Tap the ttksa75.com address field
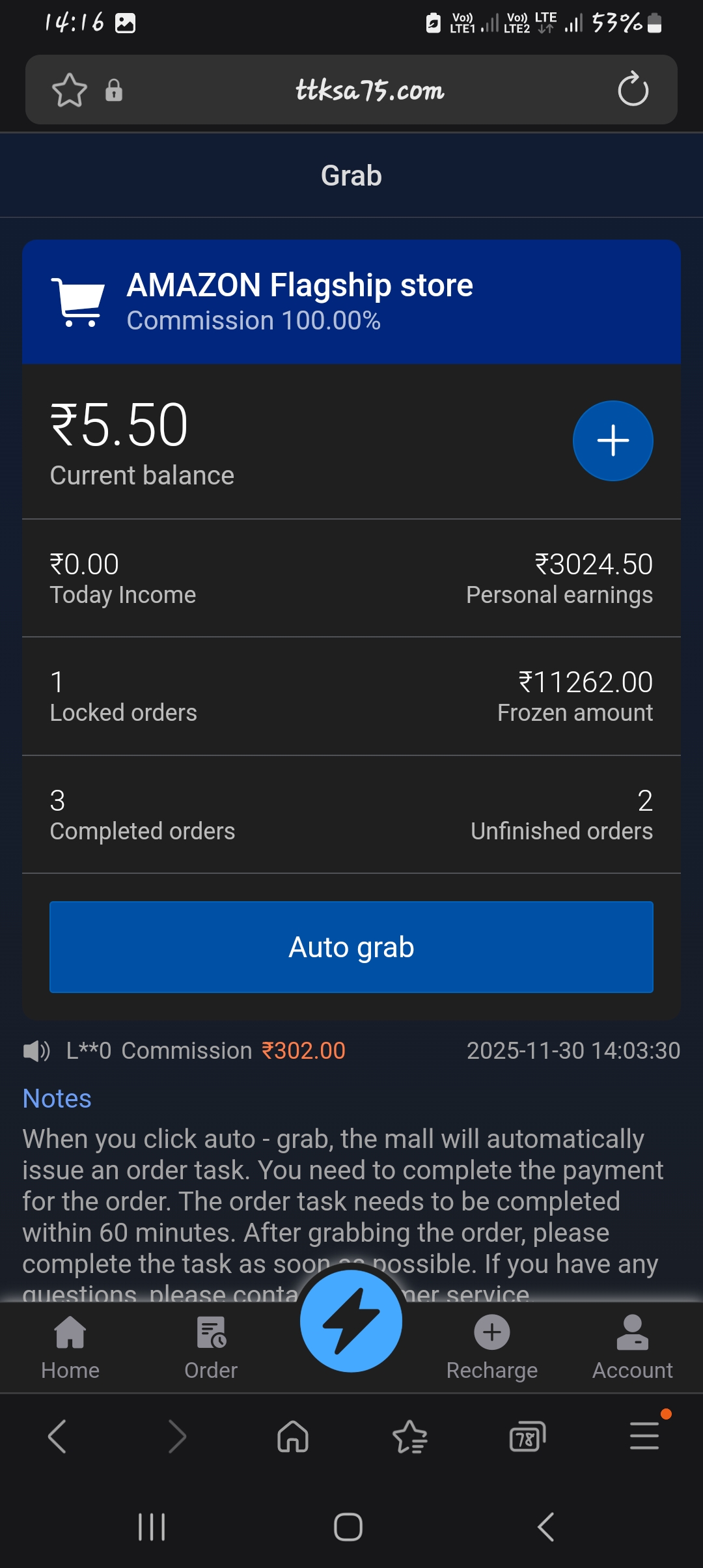The height and width of the screenshot is (1568, 703). (x=370, y=90)
